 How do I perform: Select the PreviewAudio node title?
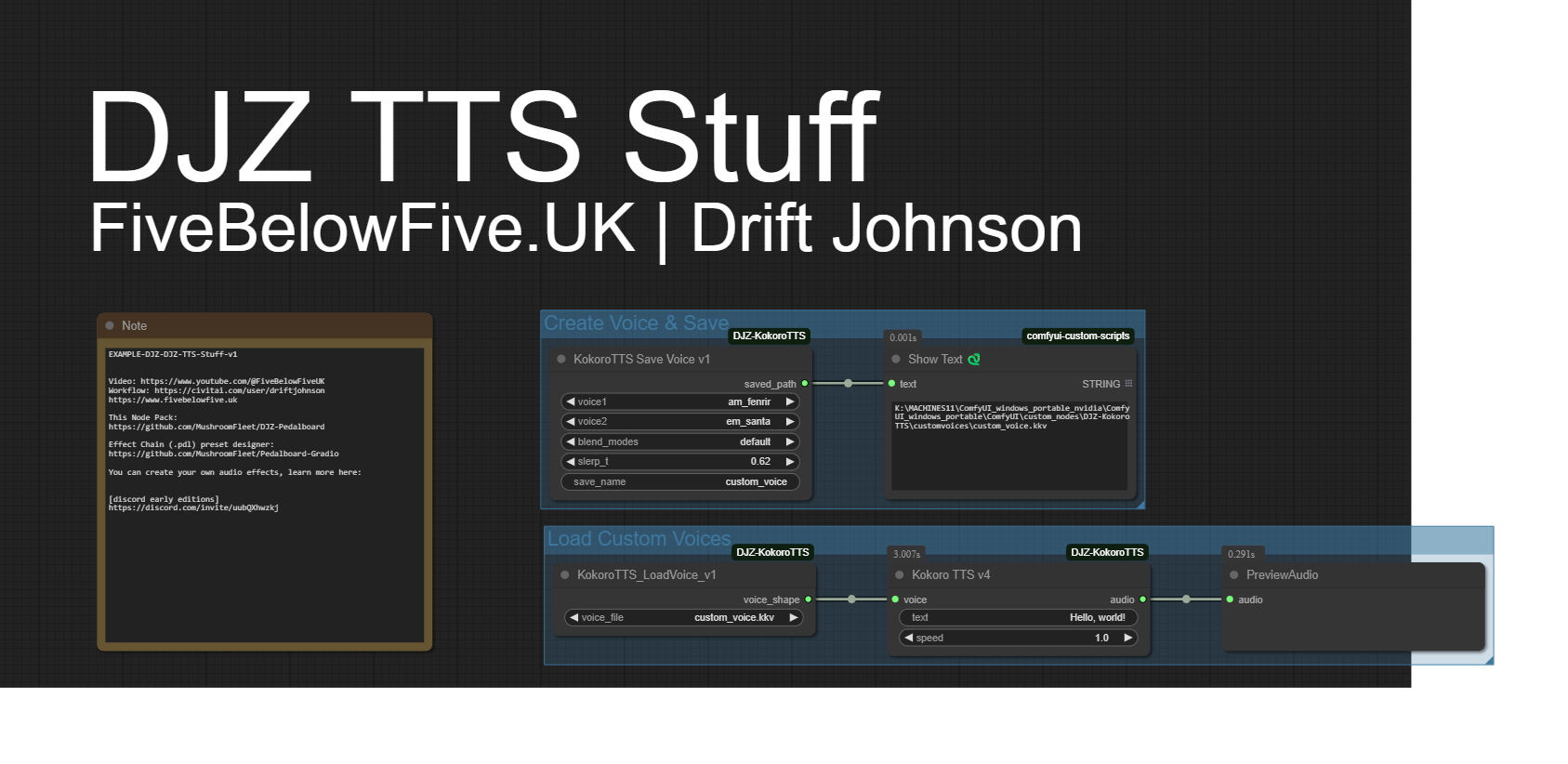(1282, 574)
